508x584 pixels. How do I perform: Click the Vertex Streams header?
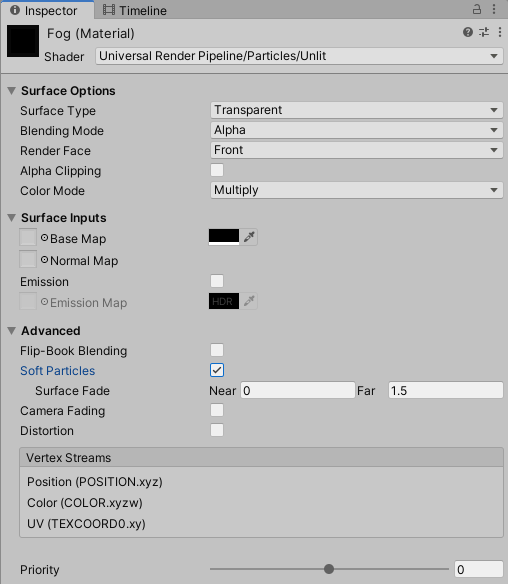[261, 457]
